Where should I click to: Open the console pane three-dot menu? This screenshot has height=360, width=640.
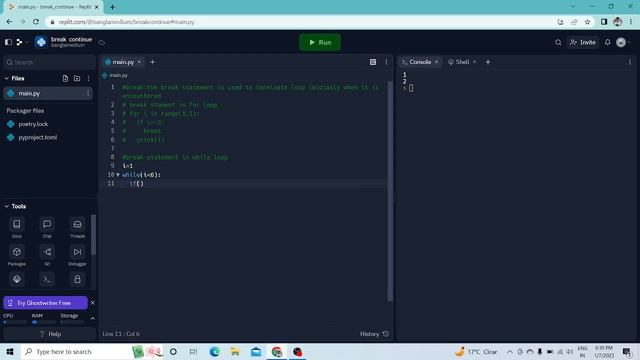tap(630, 62)
